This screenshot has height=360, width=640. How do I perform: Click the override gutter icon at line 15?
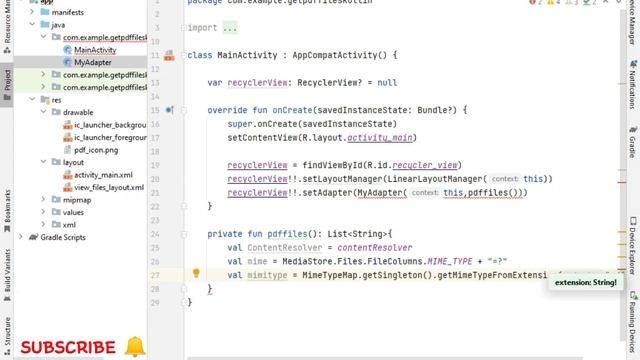(x=170, y=110)
